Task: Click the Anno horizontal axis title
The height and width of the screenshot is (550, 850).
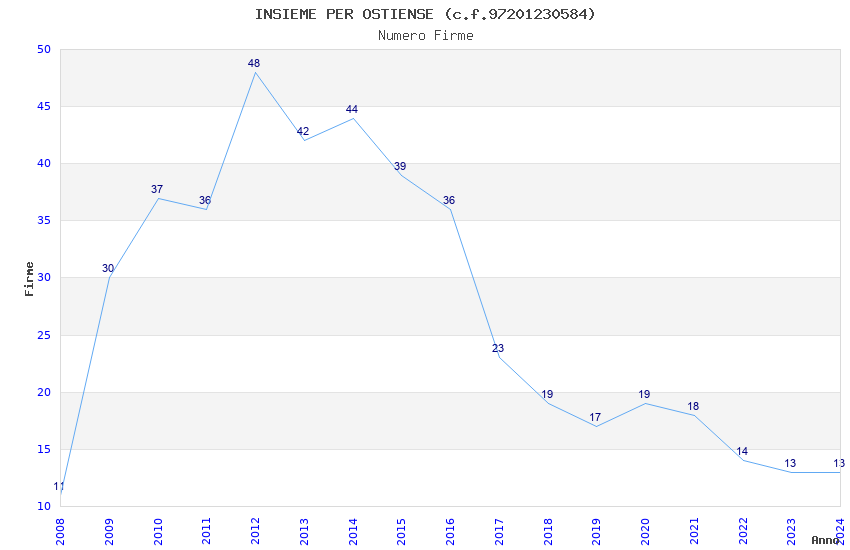Action: tap(825, 540)
